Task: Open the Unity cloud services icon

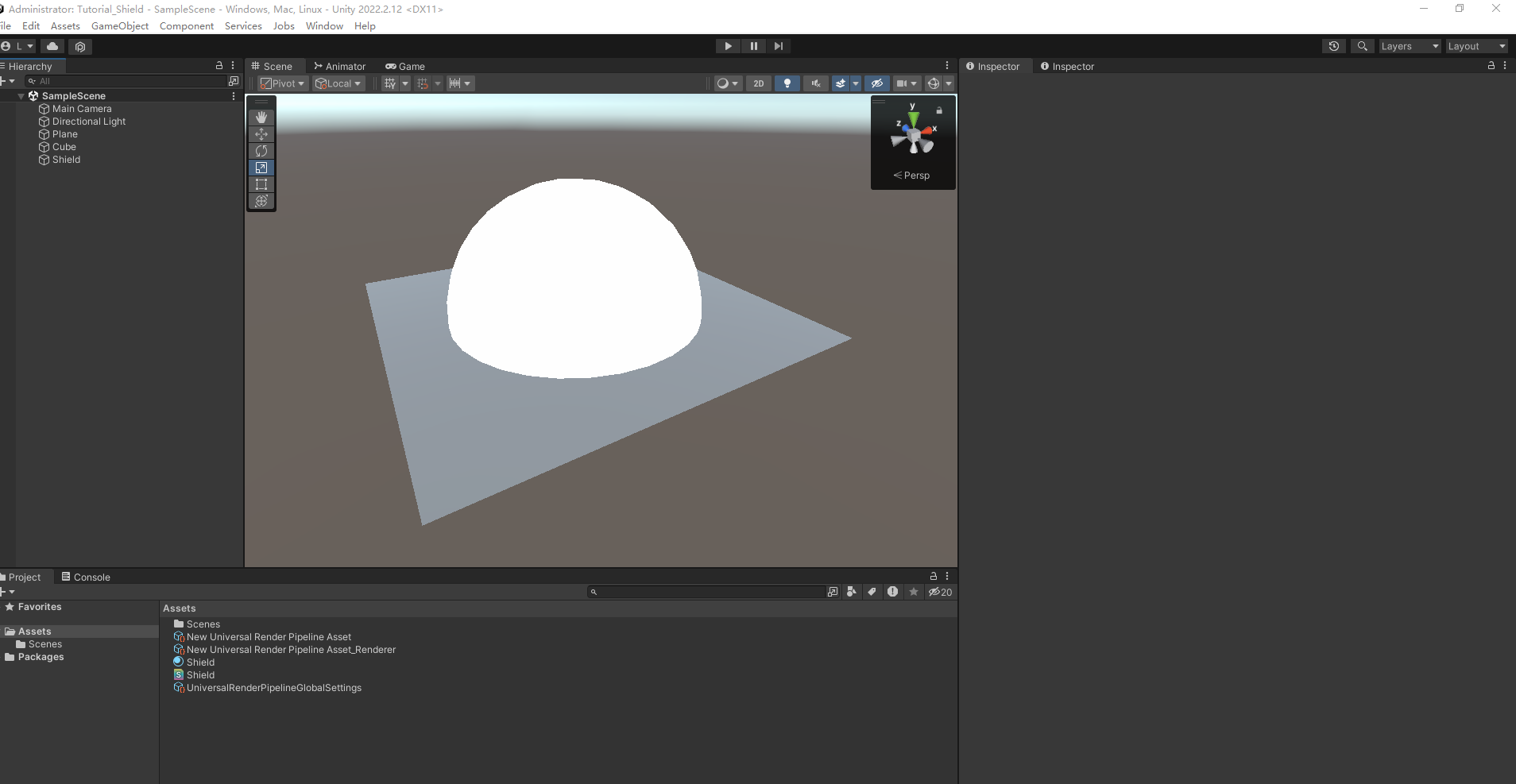Action: (52, 46)
